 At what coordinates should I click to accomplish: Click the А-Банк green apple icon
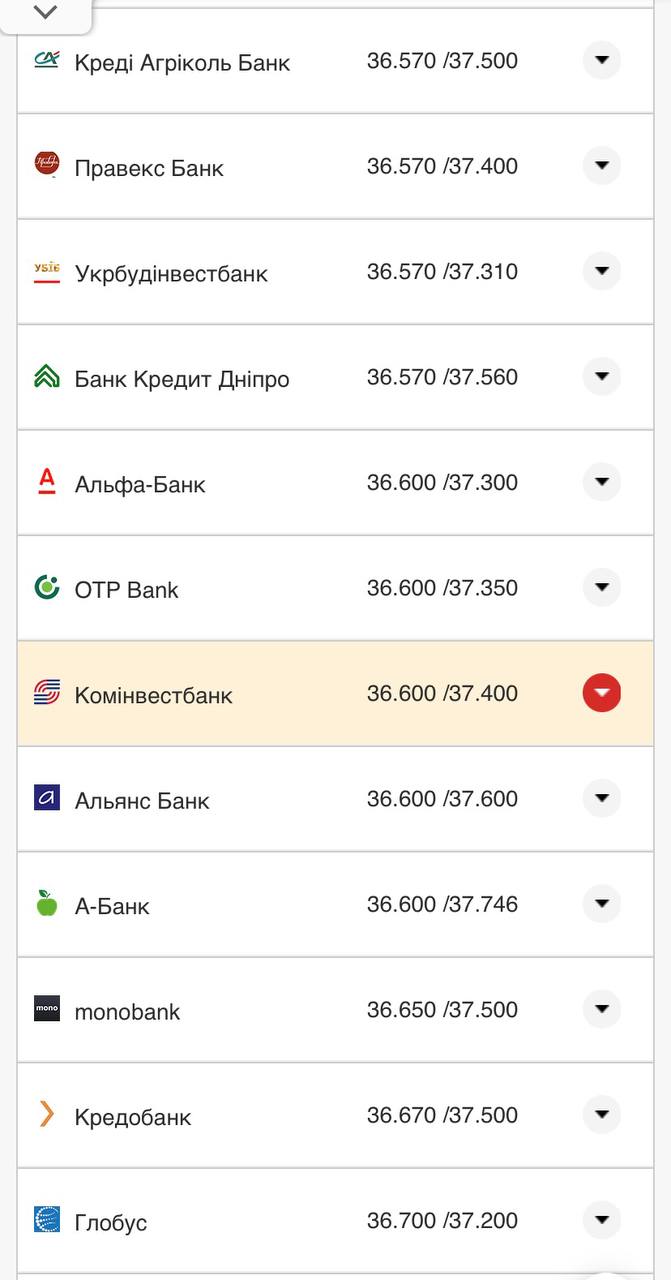coord(47,904)
